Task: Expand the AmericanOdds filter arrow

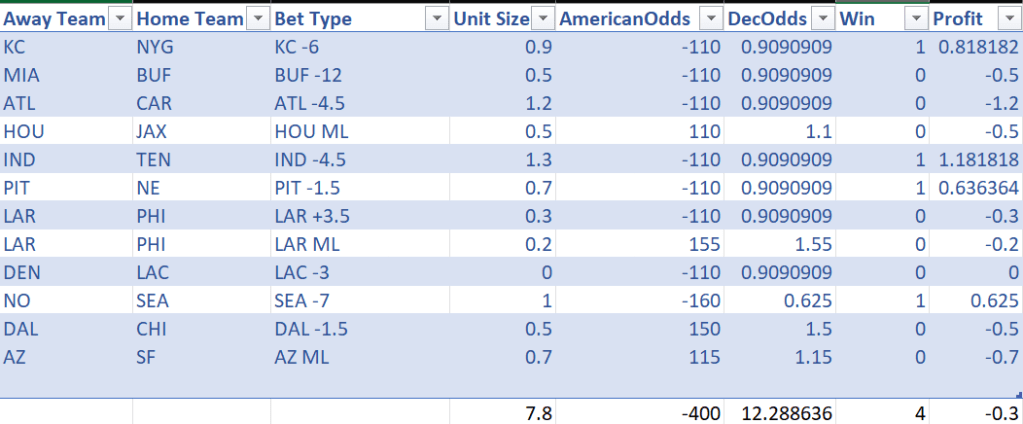Action: (710, 19)
